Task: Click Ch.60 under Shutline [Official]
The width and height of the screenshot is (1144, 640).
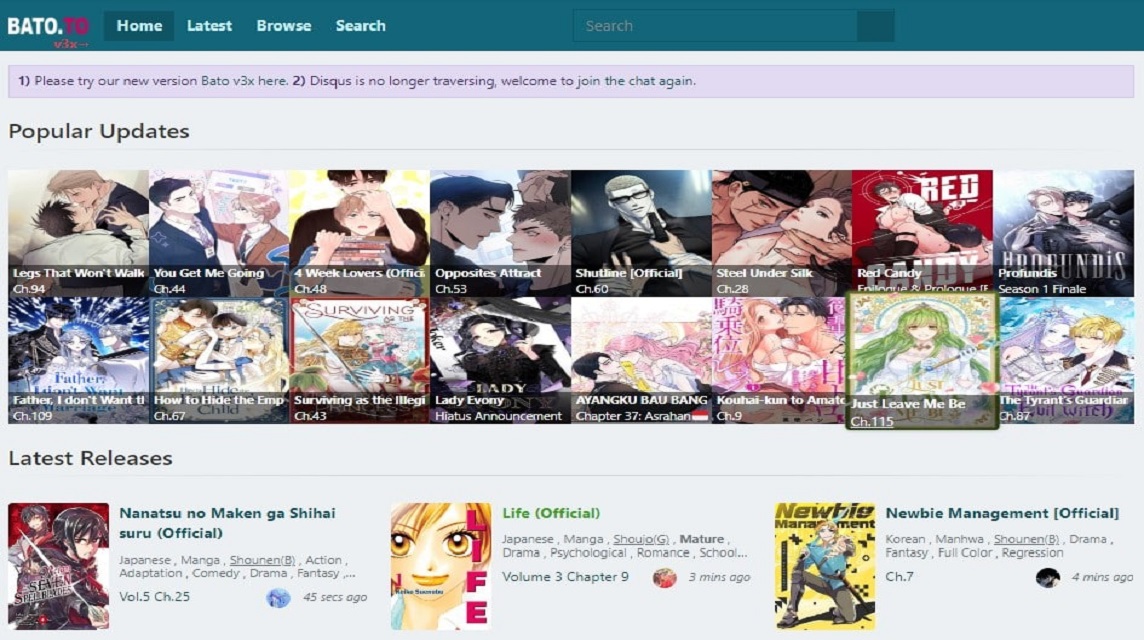Action: pos(592,289)
